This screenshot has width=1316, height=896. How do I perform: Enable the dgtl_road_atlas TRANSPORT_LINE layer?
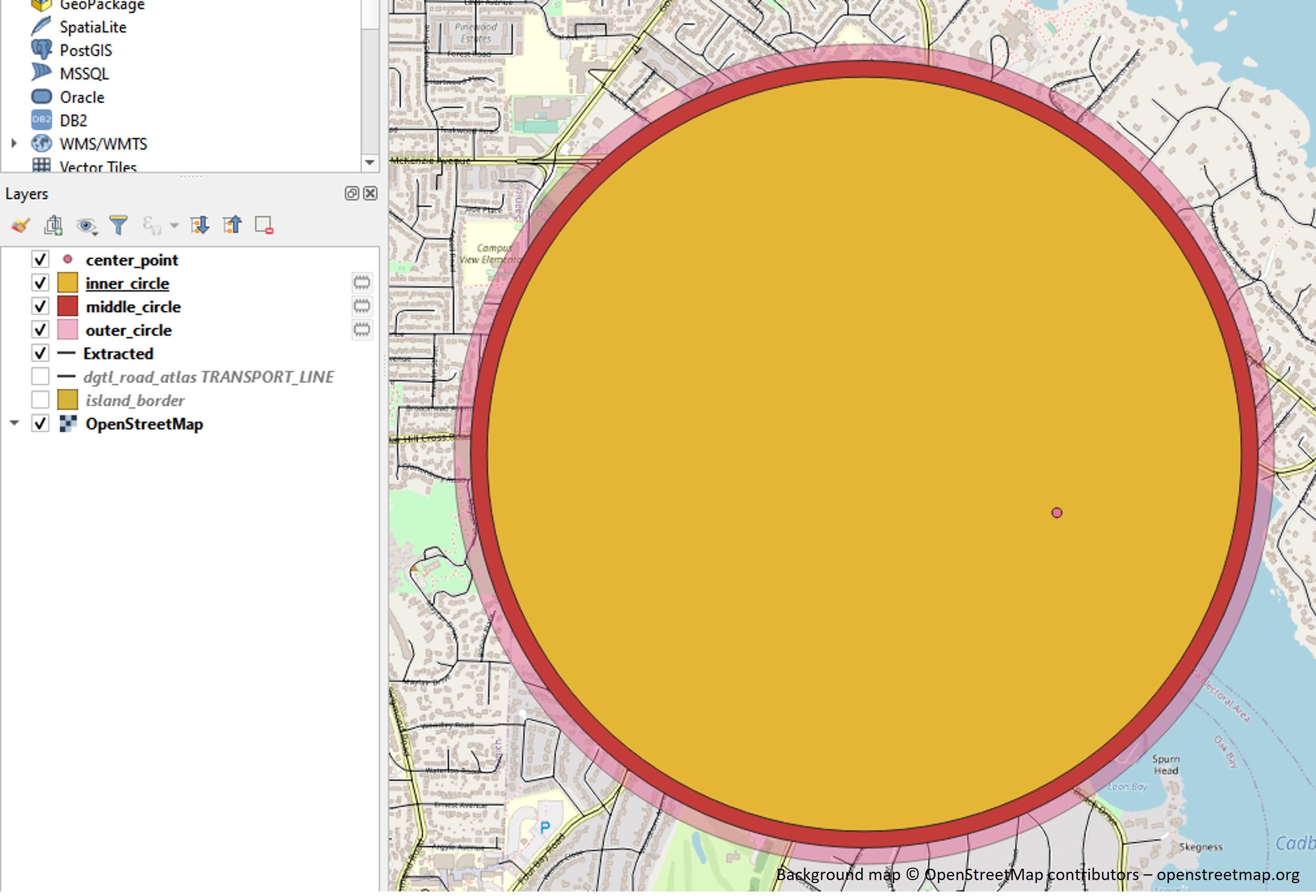40,377
